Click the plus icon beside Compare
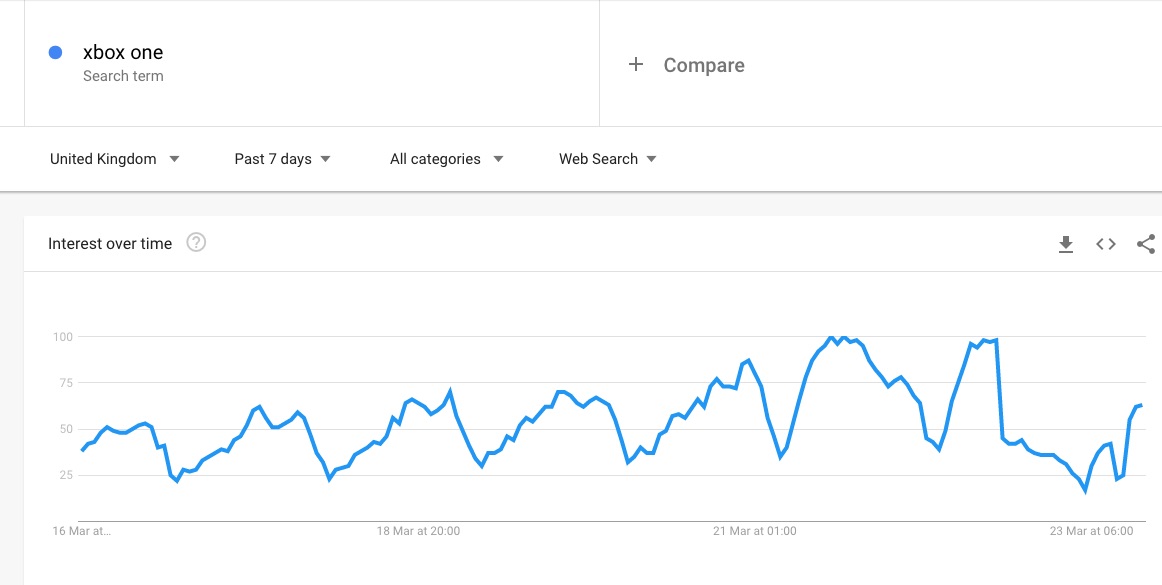 click(x=635, y=65)
